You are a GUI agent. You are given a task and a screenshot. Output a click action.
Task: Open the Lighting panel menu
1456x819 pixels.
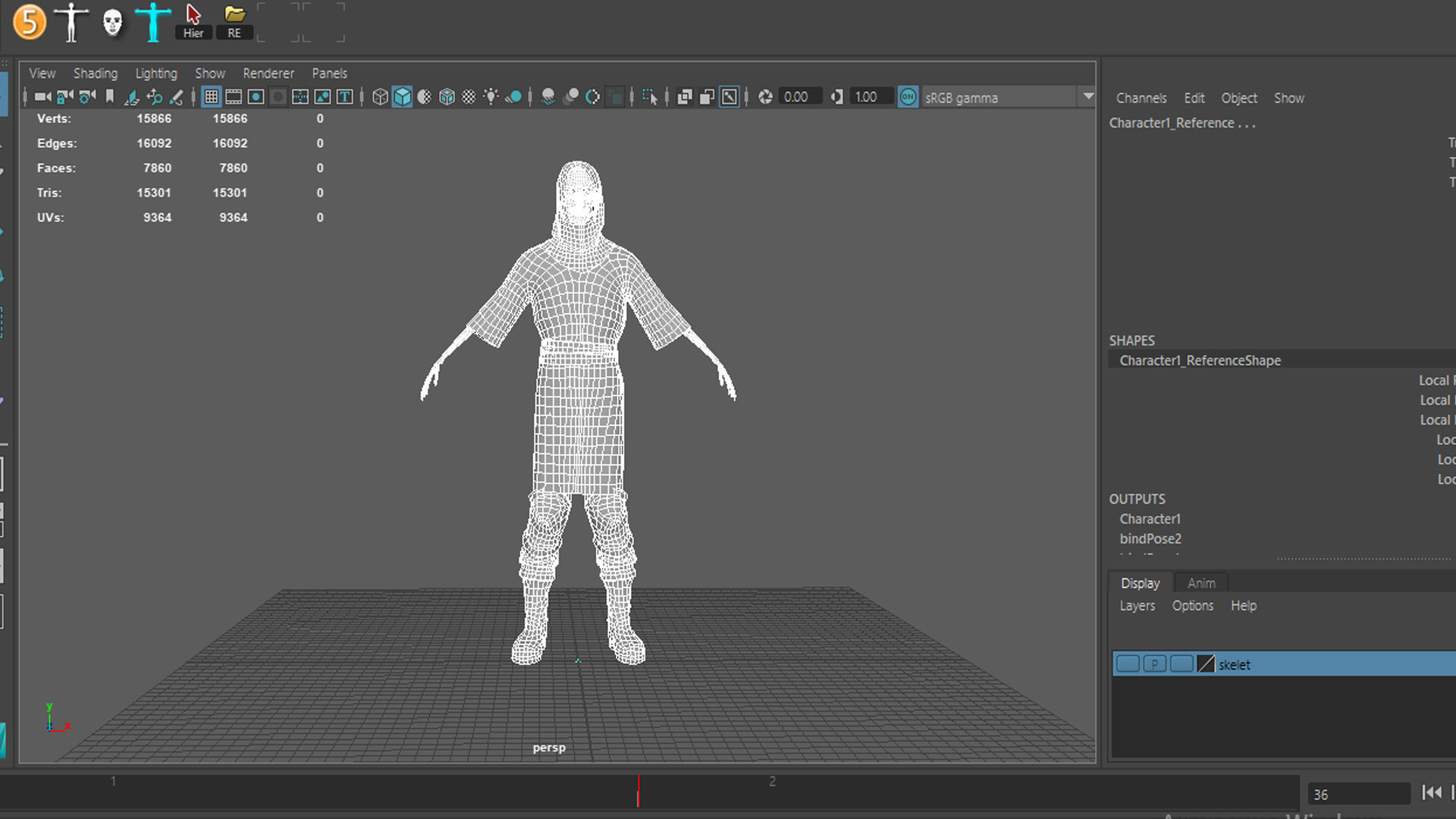click(x=156, y=74)
